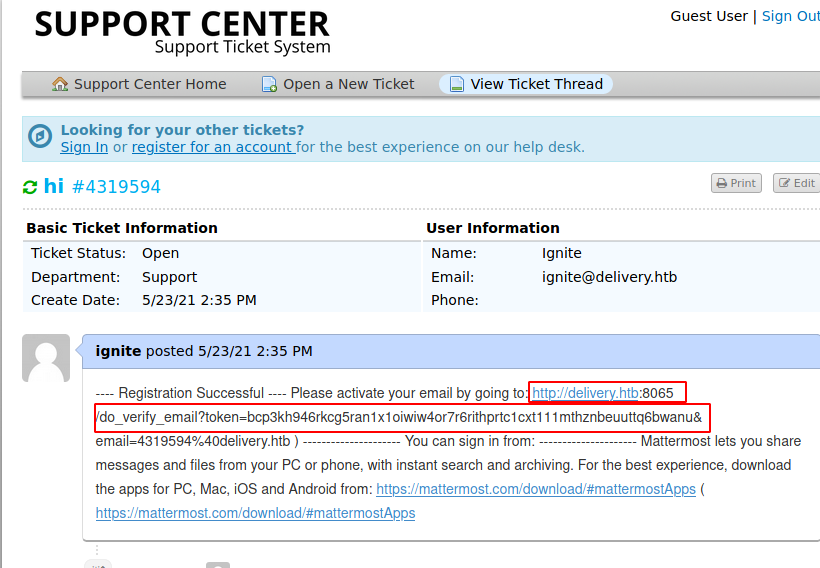
Task: Open first mattermost.com download apps link
Action: point(536,489)
